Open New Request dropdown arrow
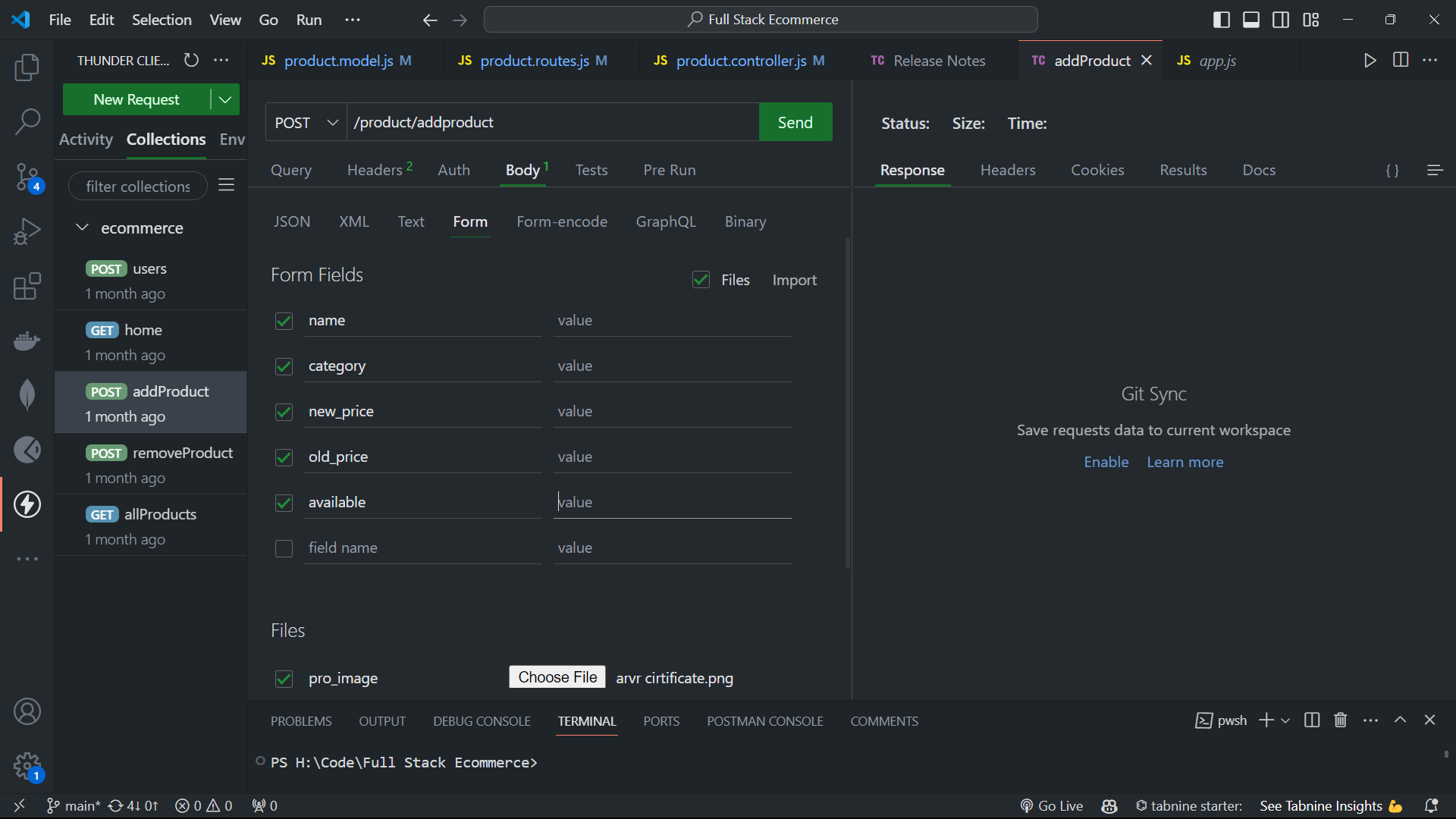The height and width of the screenshot is (819, 1456). coord(225,99)
